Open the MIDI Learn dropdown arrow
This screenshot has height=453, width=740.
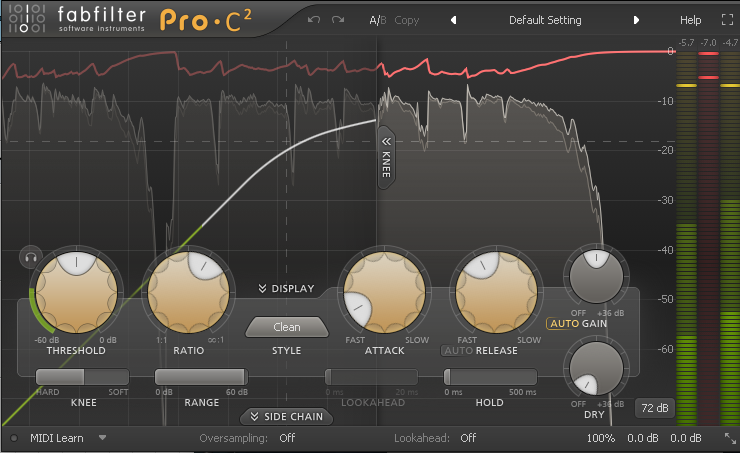[x=102, y=438]
